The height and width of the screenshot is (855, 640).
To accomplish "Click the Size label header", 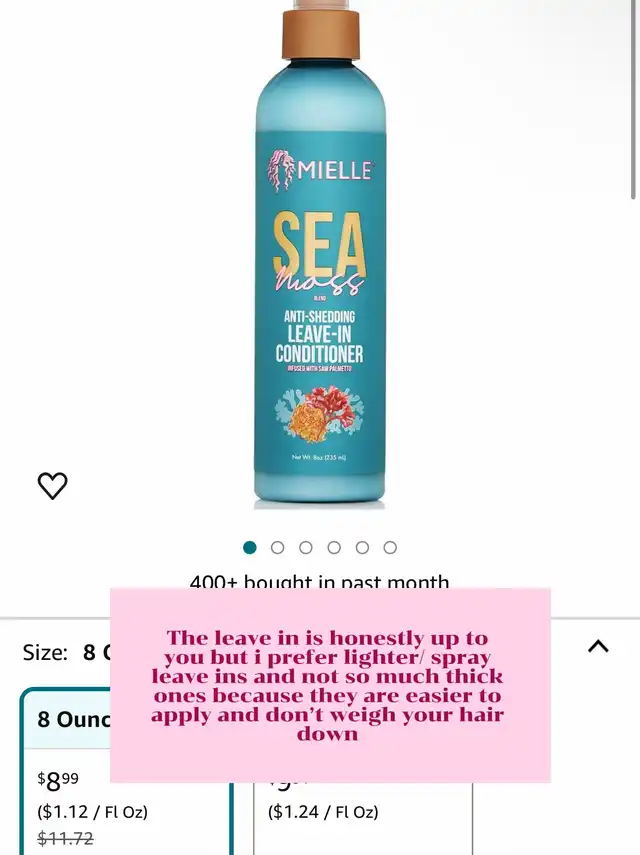I will pos(45,652).
